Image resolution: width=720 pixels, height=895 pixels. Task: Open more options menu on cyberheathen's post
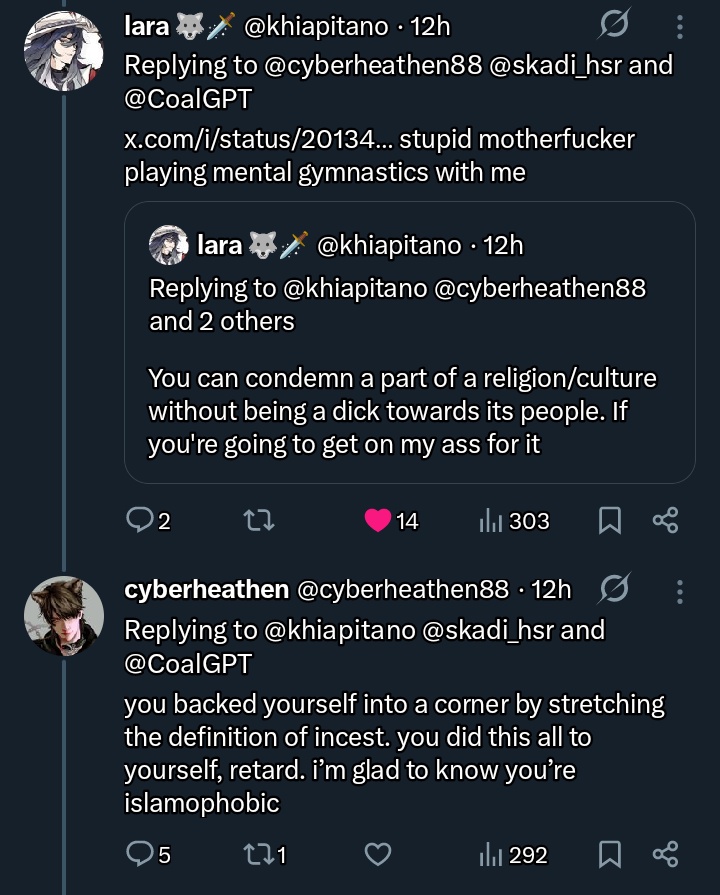(x=681, y=591)
